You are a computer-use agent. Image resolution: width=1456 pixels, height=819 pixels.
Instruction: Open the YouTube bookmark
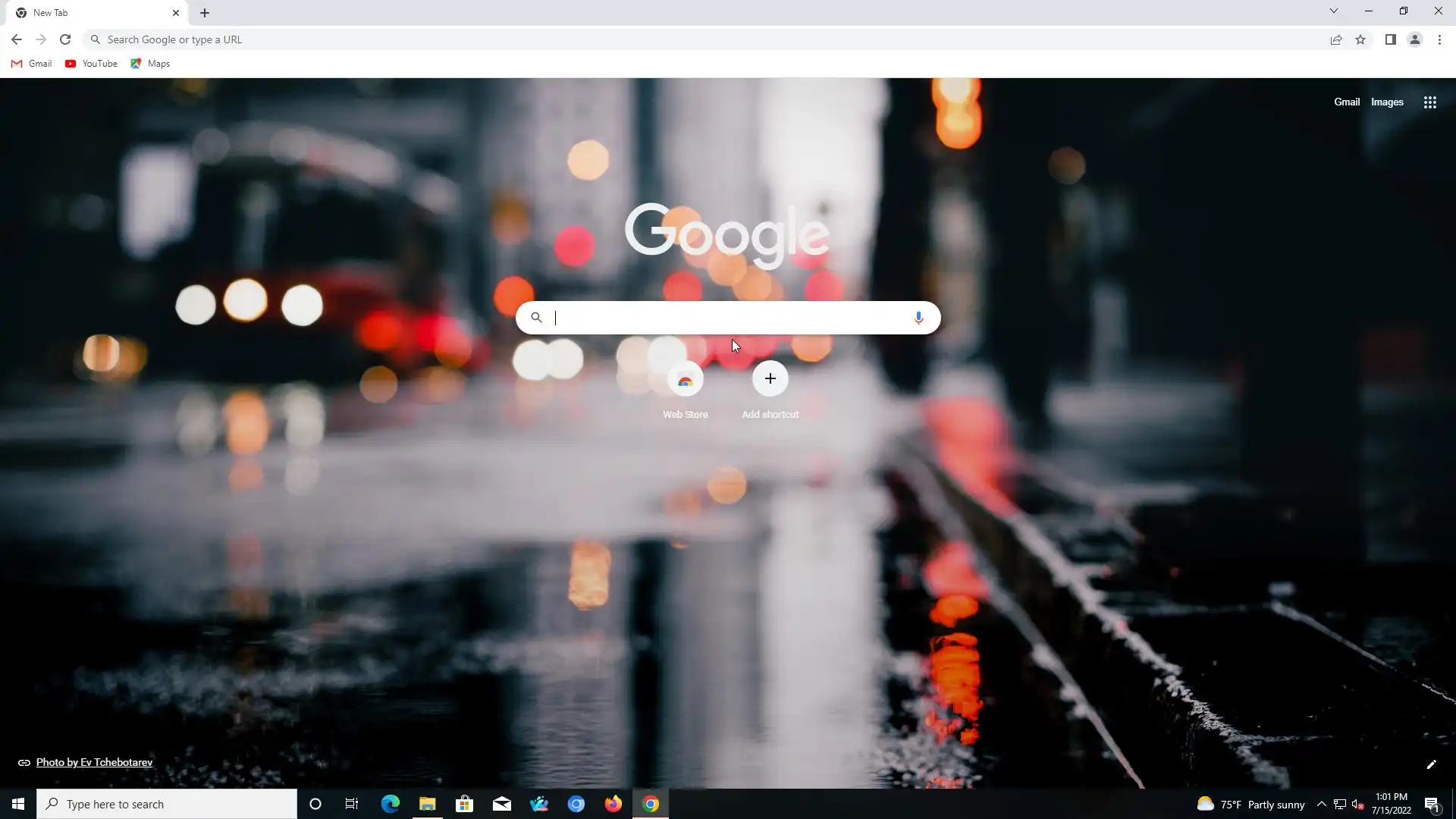[91, 64]
